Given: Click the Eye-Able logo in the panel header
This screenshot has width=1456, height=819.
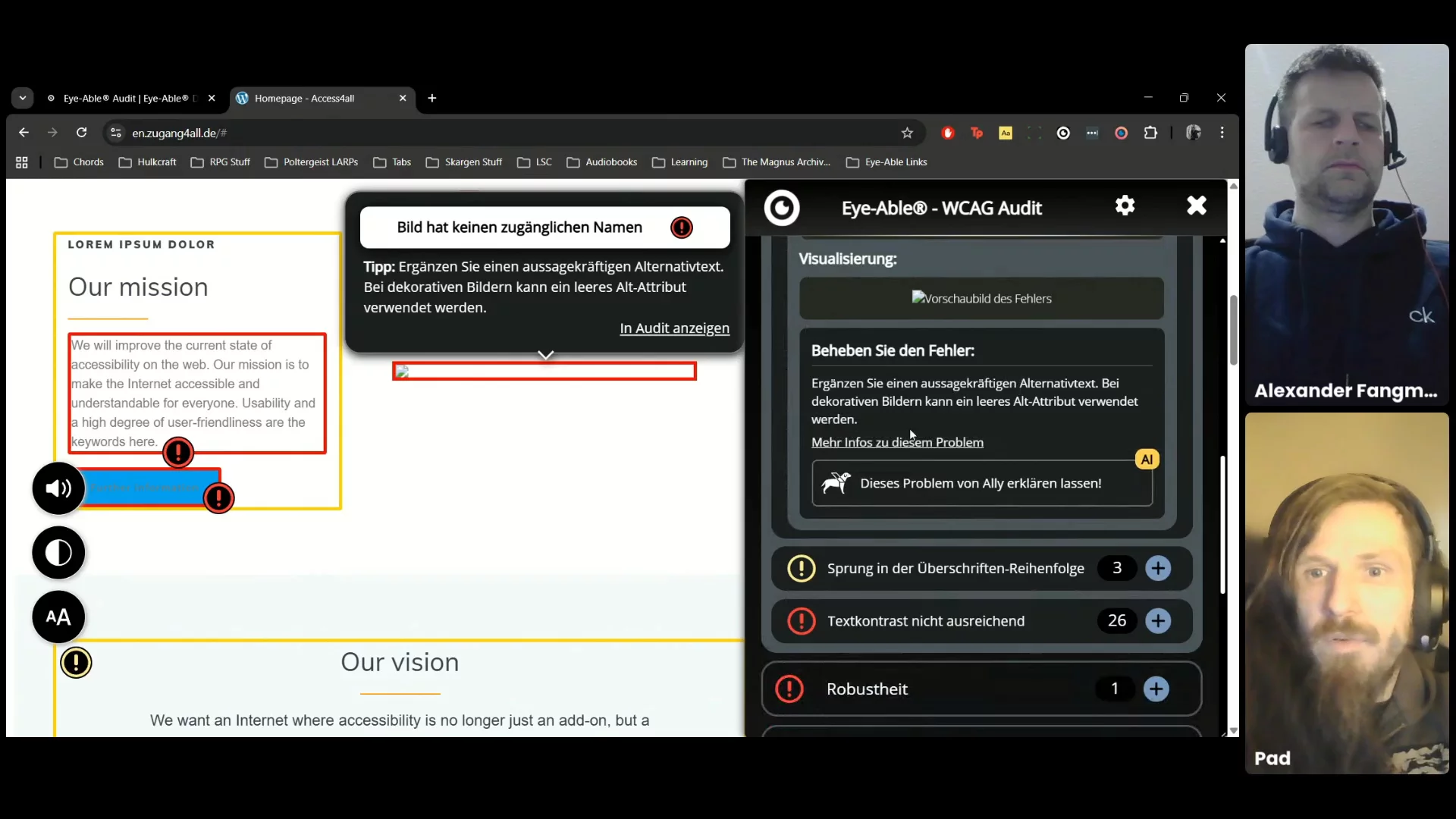Looking at the screenshot, I should coord(782,208).
